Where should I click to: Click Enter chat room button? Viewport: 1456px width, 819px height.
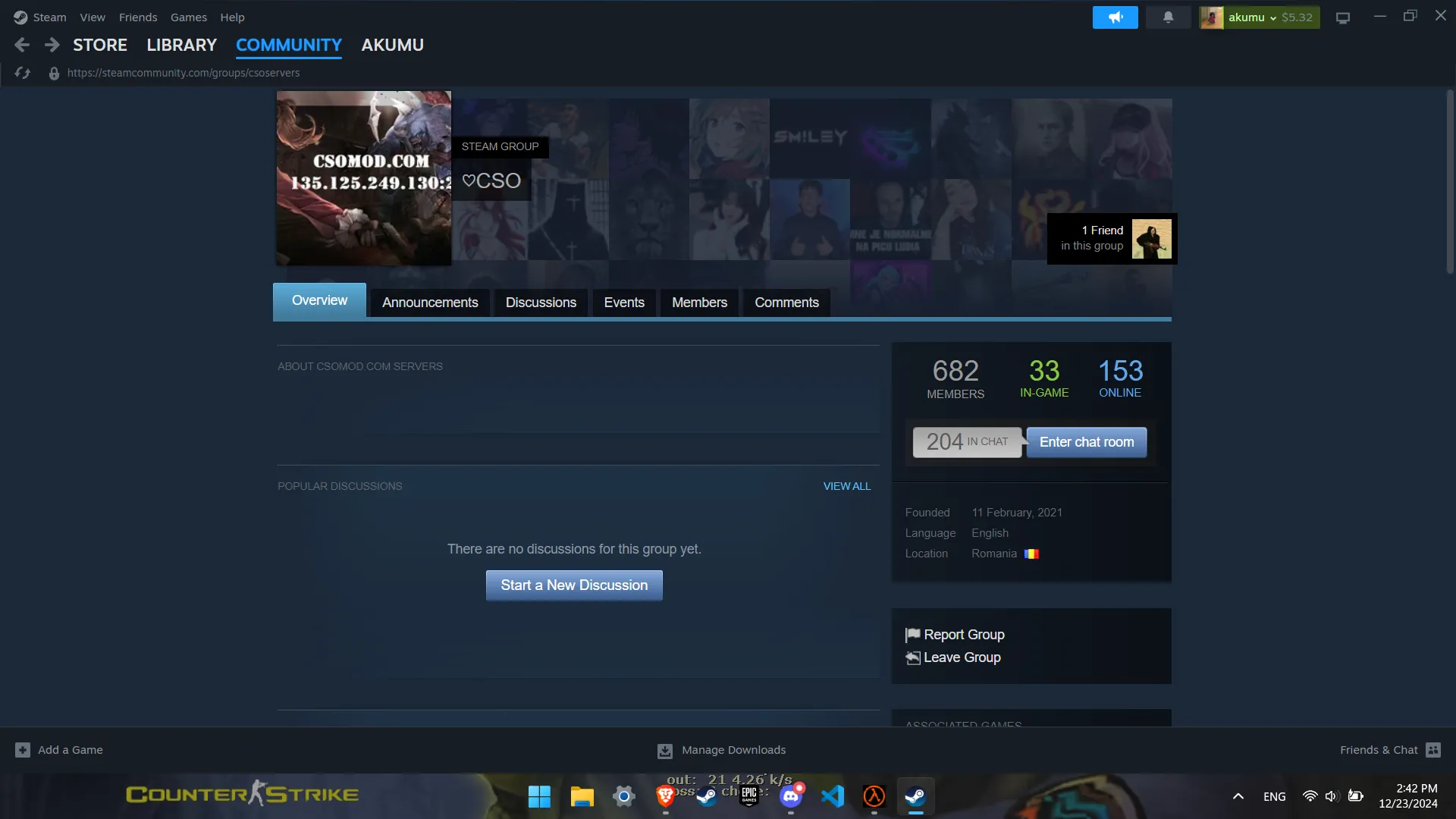pos(1087,442)
